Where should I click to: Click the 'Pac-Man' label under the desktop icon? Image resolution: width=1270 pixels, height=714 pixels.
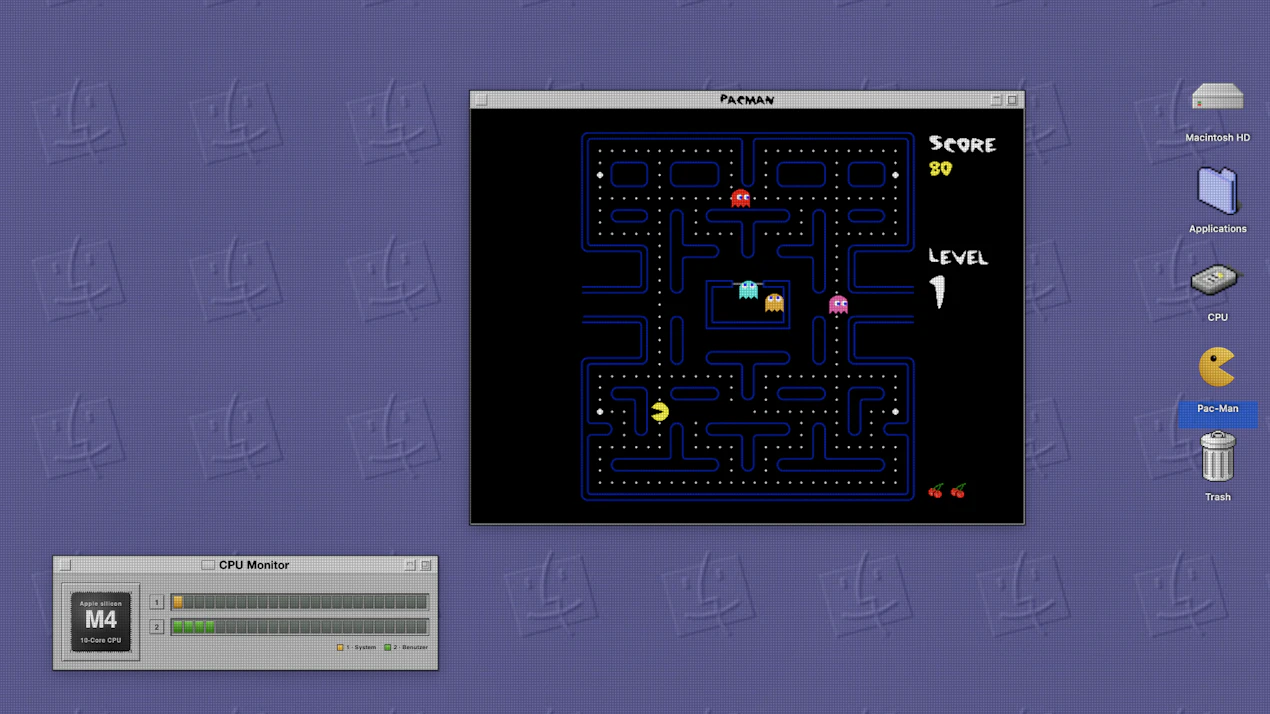pos(1217,408)
